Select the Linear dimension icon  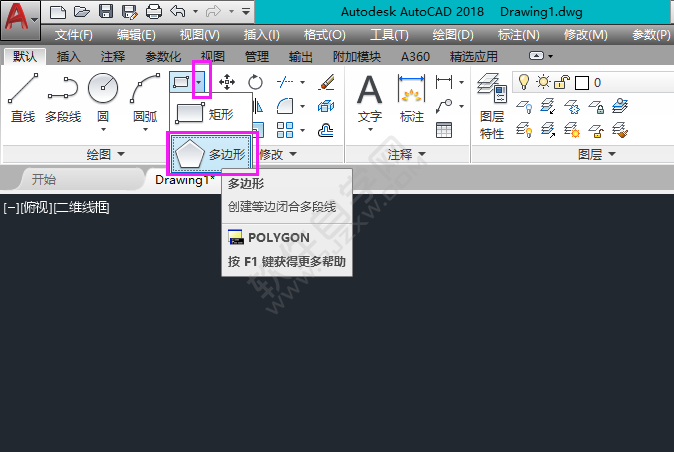[444, 82]
